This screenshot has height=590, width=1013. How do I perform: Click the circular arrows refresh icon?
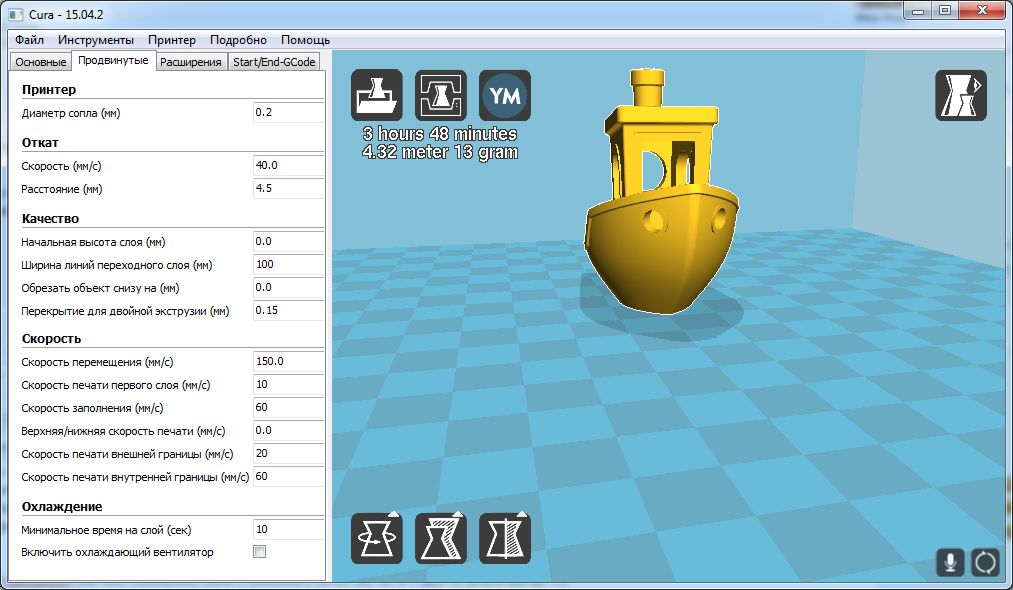985,562
